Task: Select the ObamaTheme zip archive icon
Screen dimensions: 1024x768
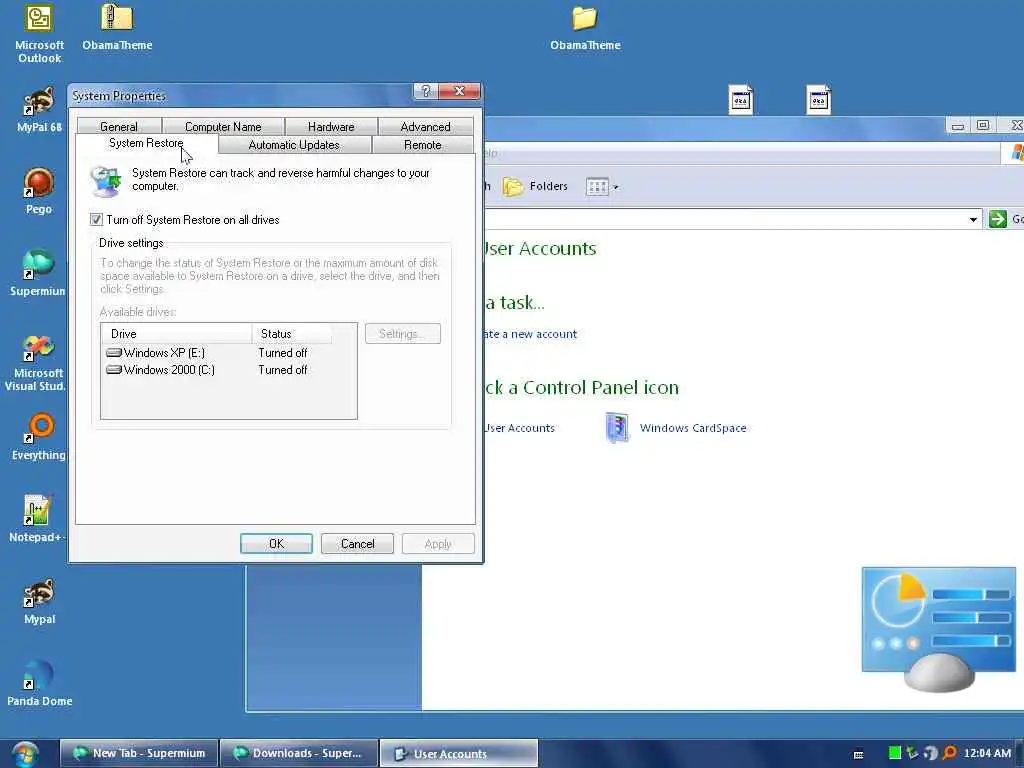Action: 117,27
